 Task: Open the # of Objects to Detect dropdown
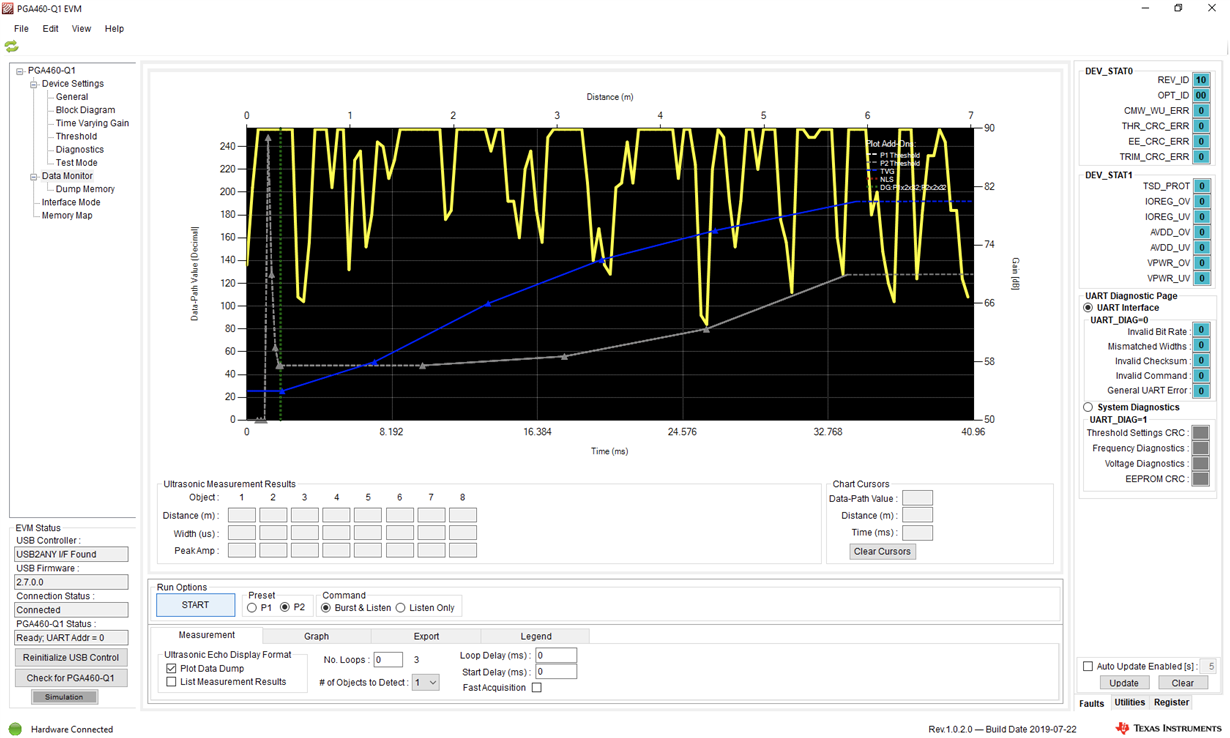426,682
